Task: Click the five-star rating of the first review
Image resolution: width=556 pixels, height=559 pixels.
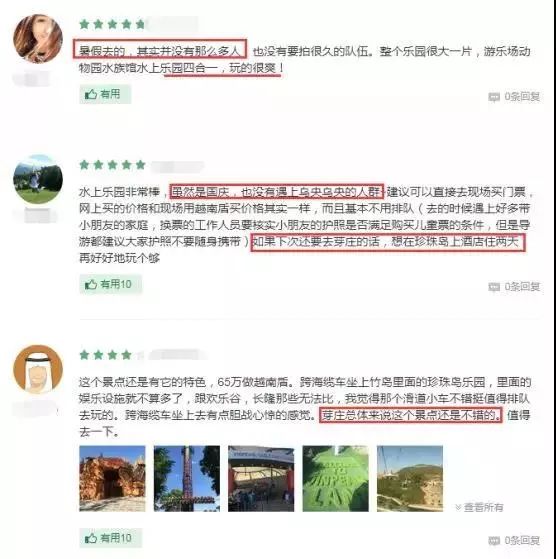Action: click(112, 24)
